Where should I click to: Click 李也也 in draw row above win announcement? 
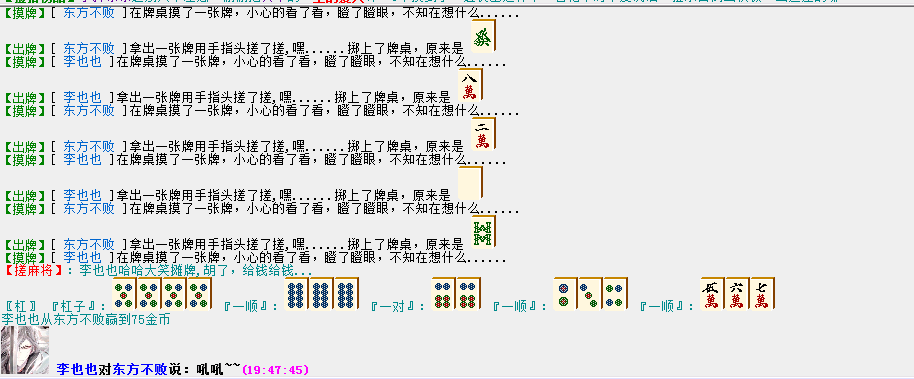(82, 258)
